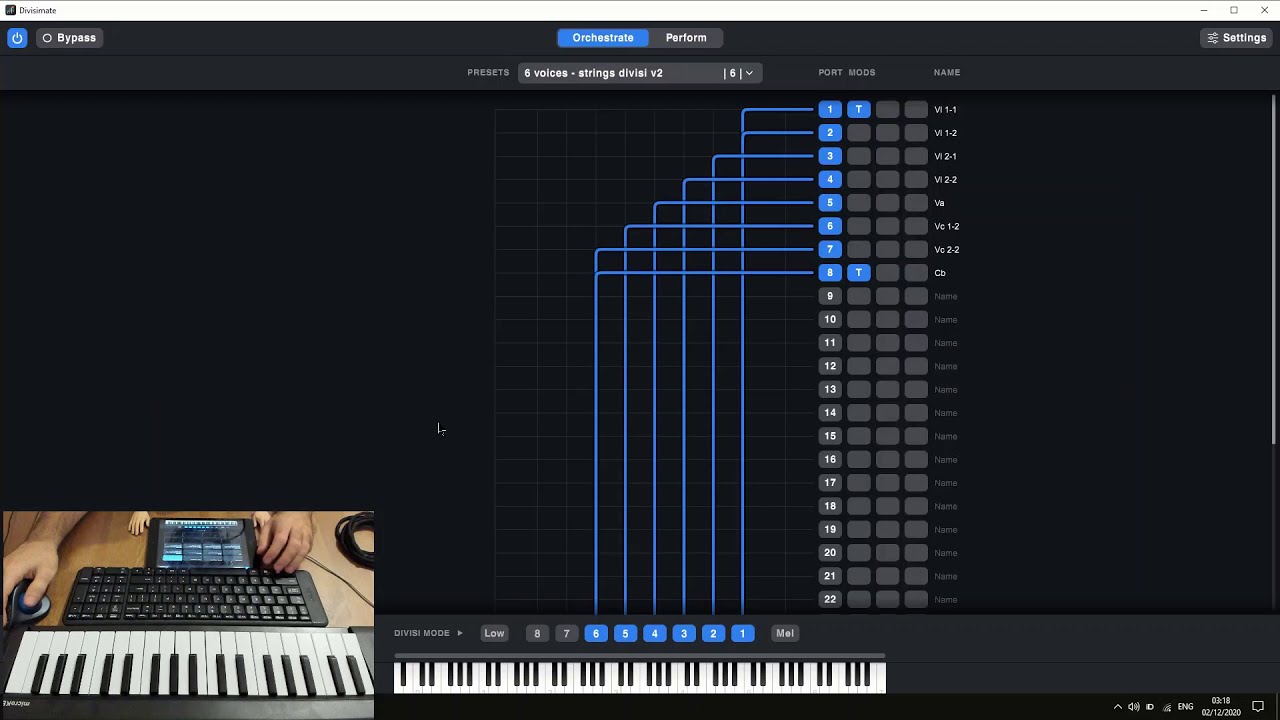Open the Settings panel
The image size is (1280, 720).
1237,38
